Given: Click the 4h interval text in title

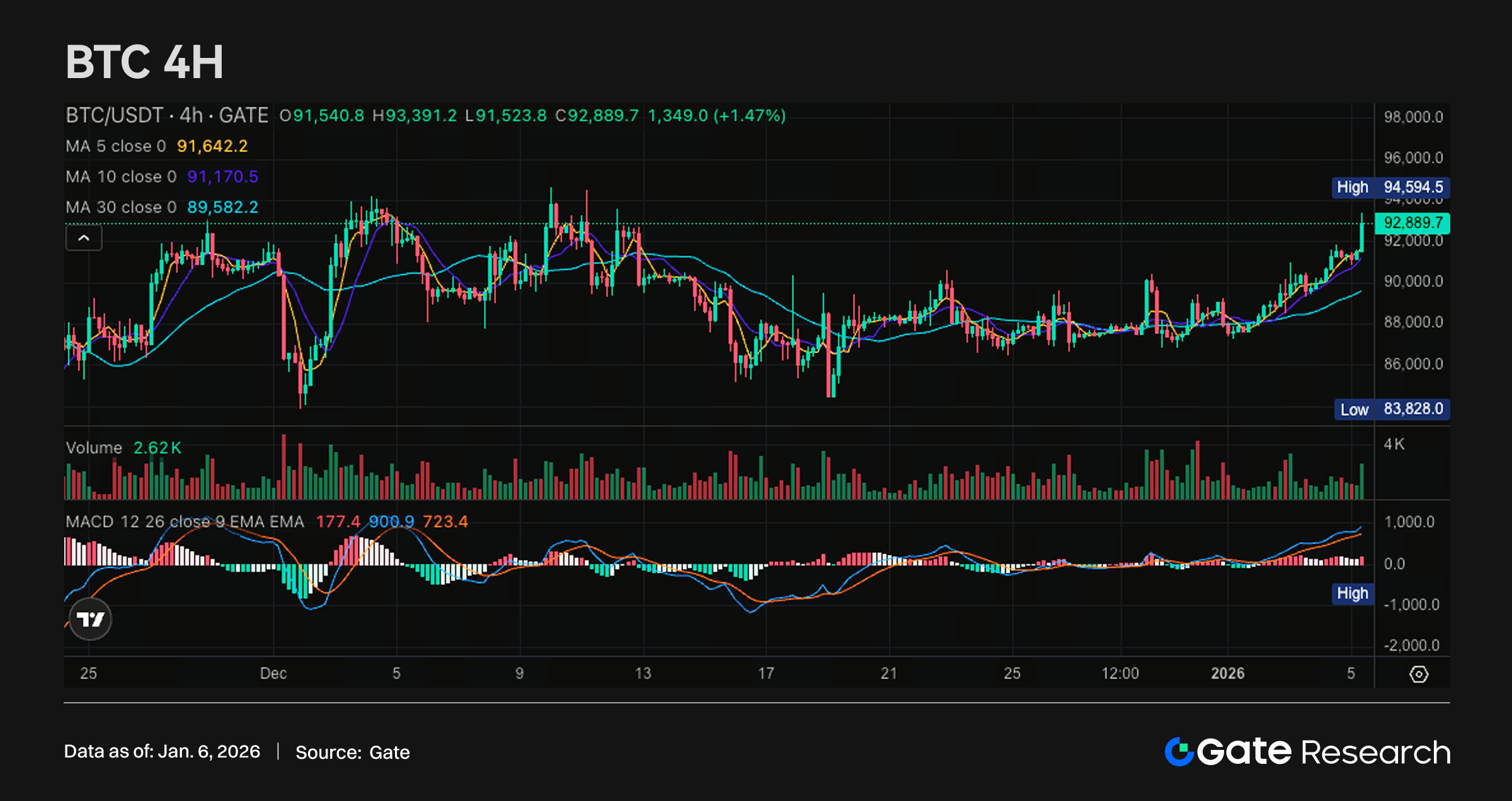Looking at the screenshot, I should pyautogui.click(x=191, y=116).
